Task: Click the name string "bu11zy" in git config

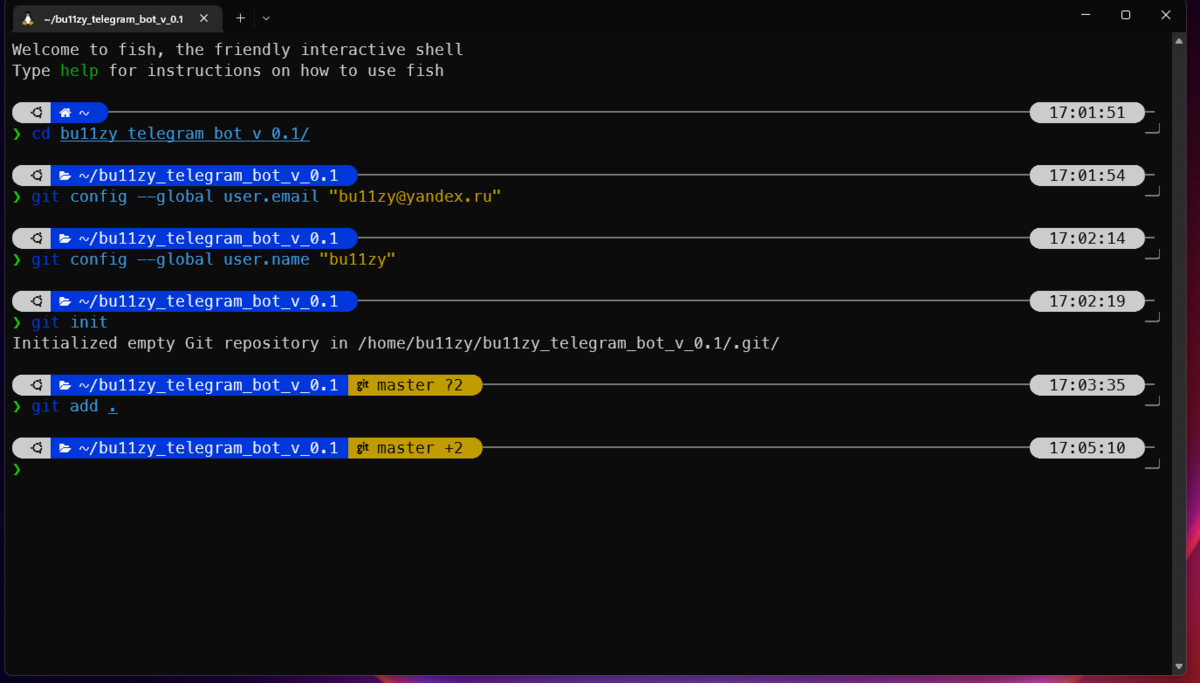Action: coord(358,260)
